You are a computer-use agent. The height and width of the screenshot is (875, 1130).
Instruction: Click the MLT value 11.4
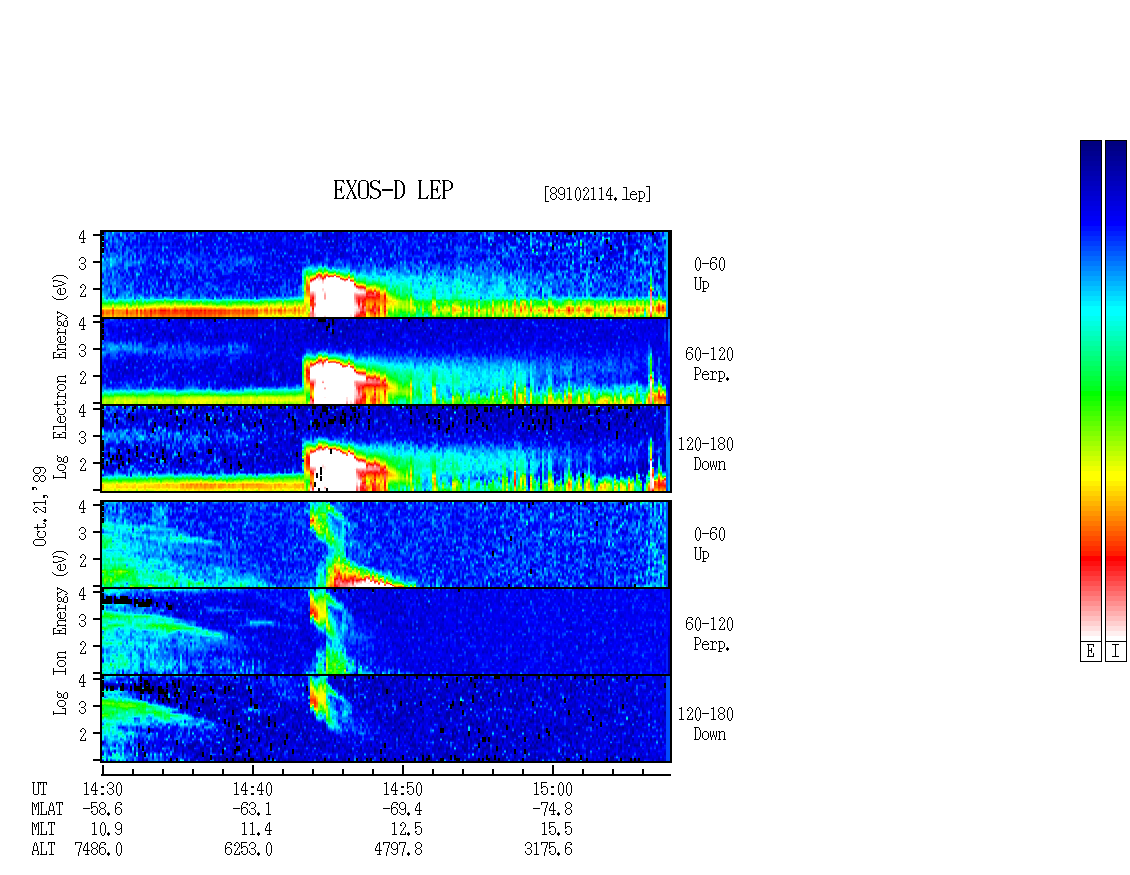256,830
